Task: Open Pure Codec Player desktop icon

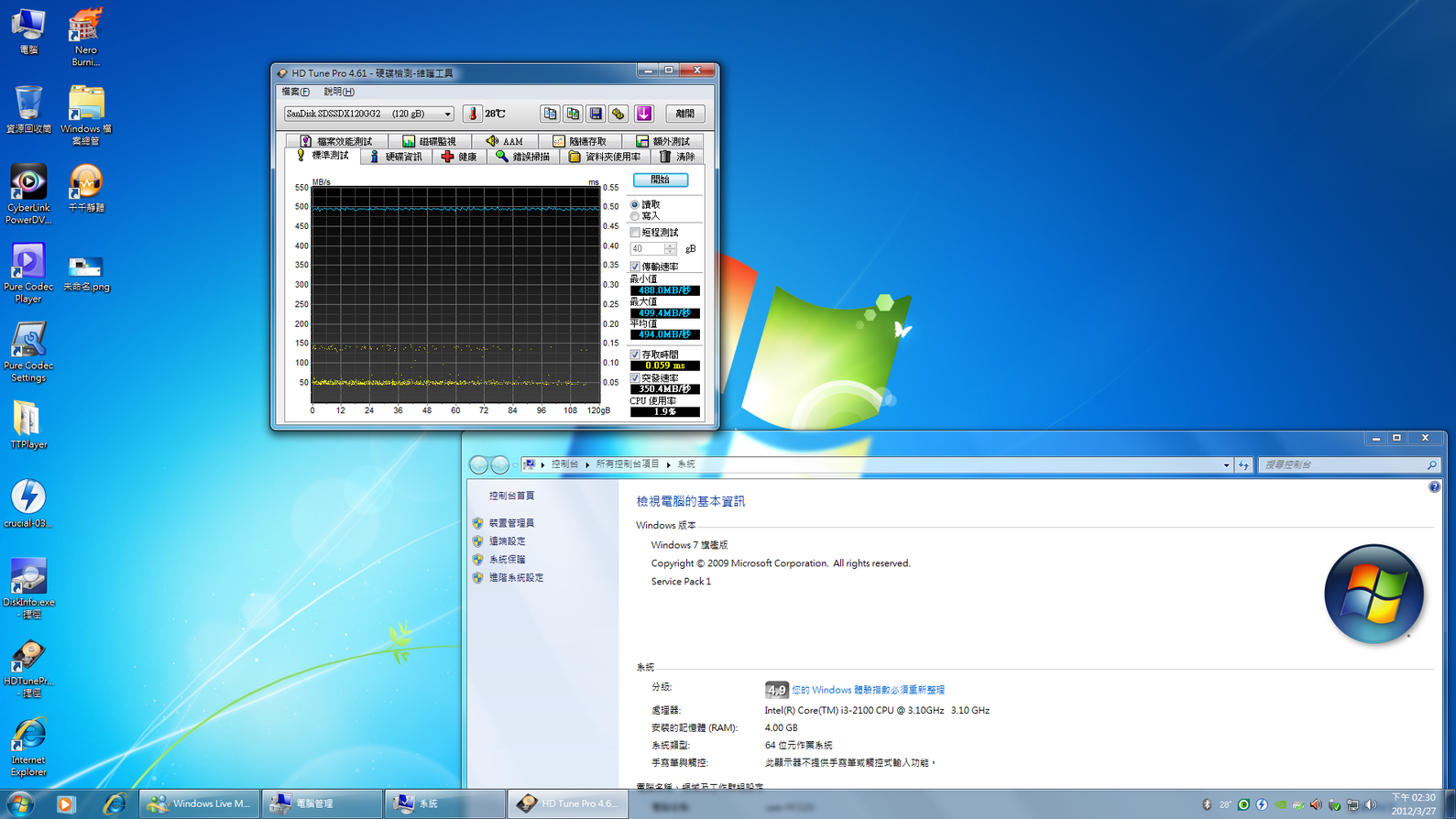Action: point(28,273)
